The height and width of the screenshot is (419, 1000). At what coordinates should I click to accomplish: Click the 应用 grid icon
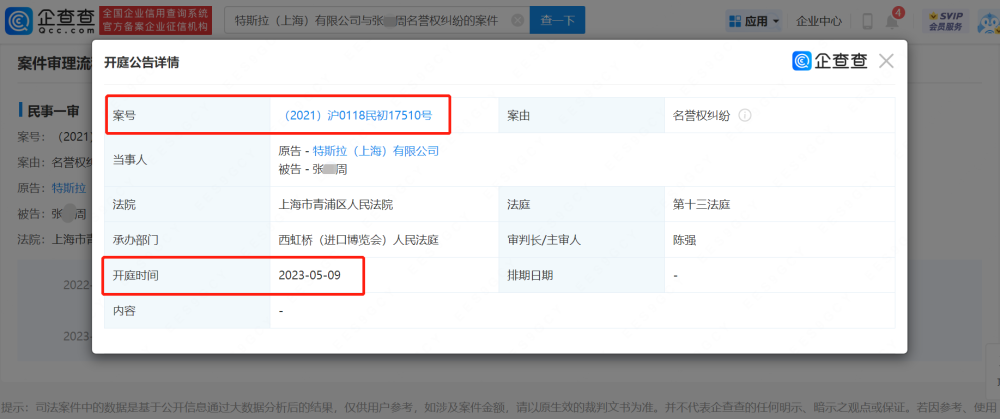pyautogui.click(x=735, y=21)
